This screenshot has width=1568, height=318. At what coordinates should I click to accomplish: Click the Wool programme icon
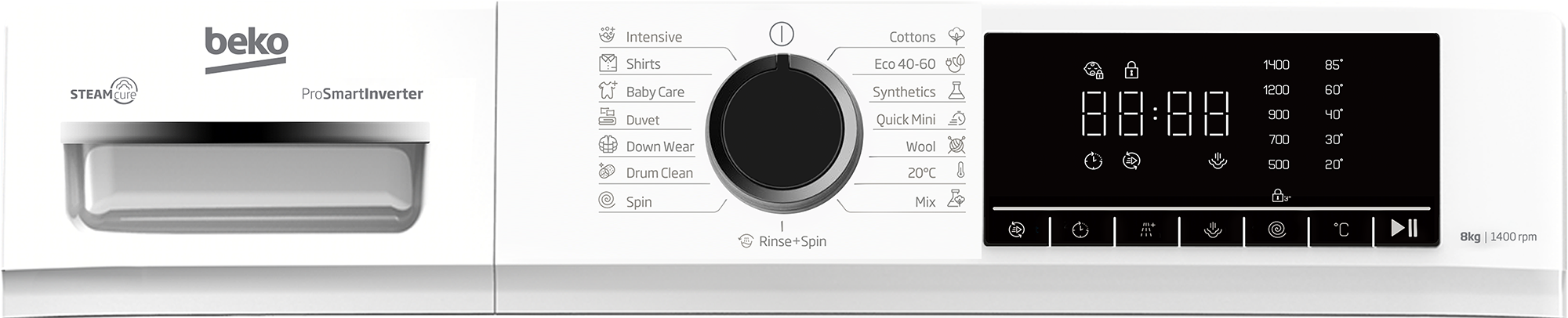956,145
